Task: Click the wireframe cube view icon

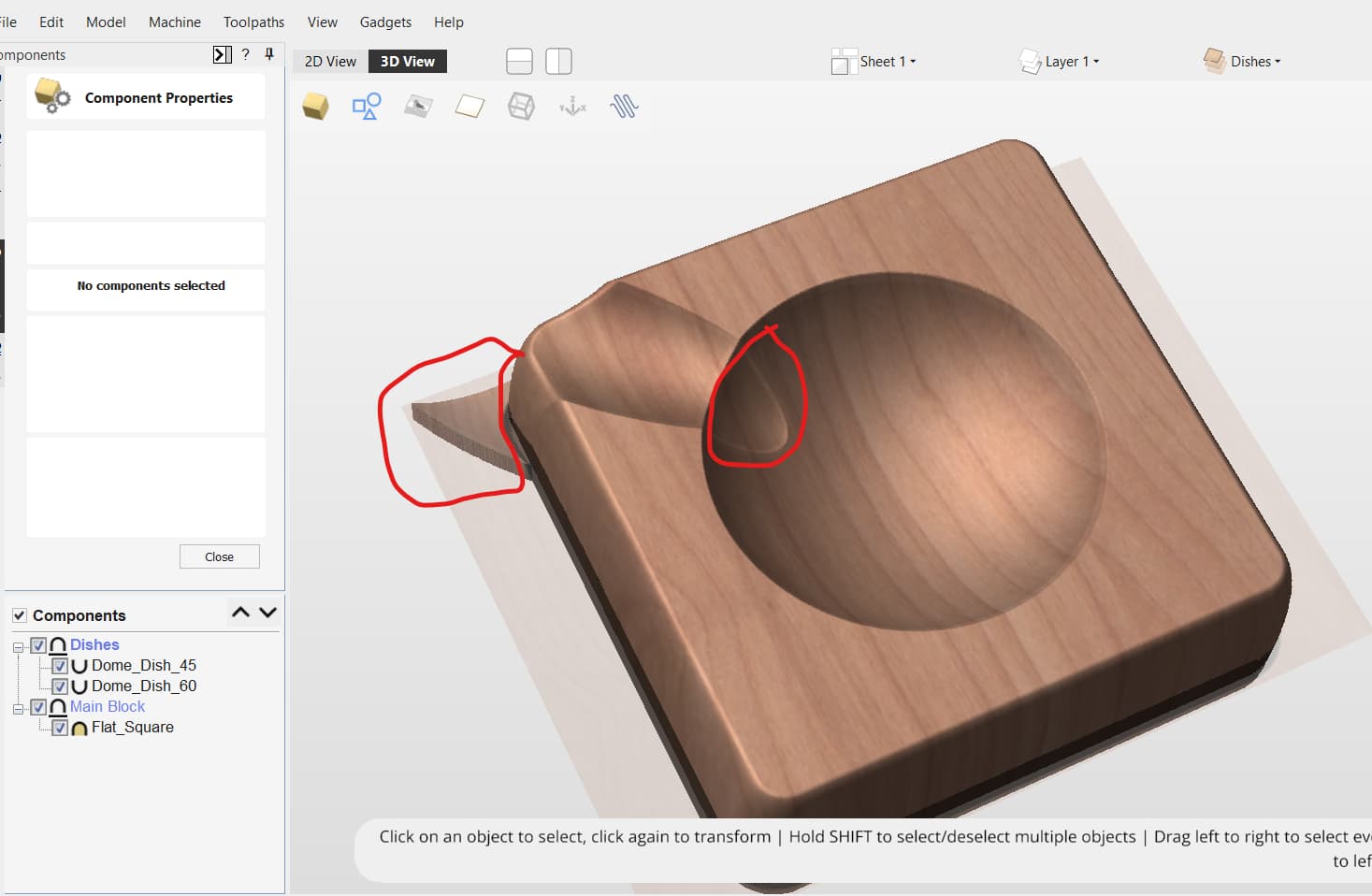Action: pyautogui.click(x=521, y=106)
